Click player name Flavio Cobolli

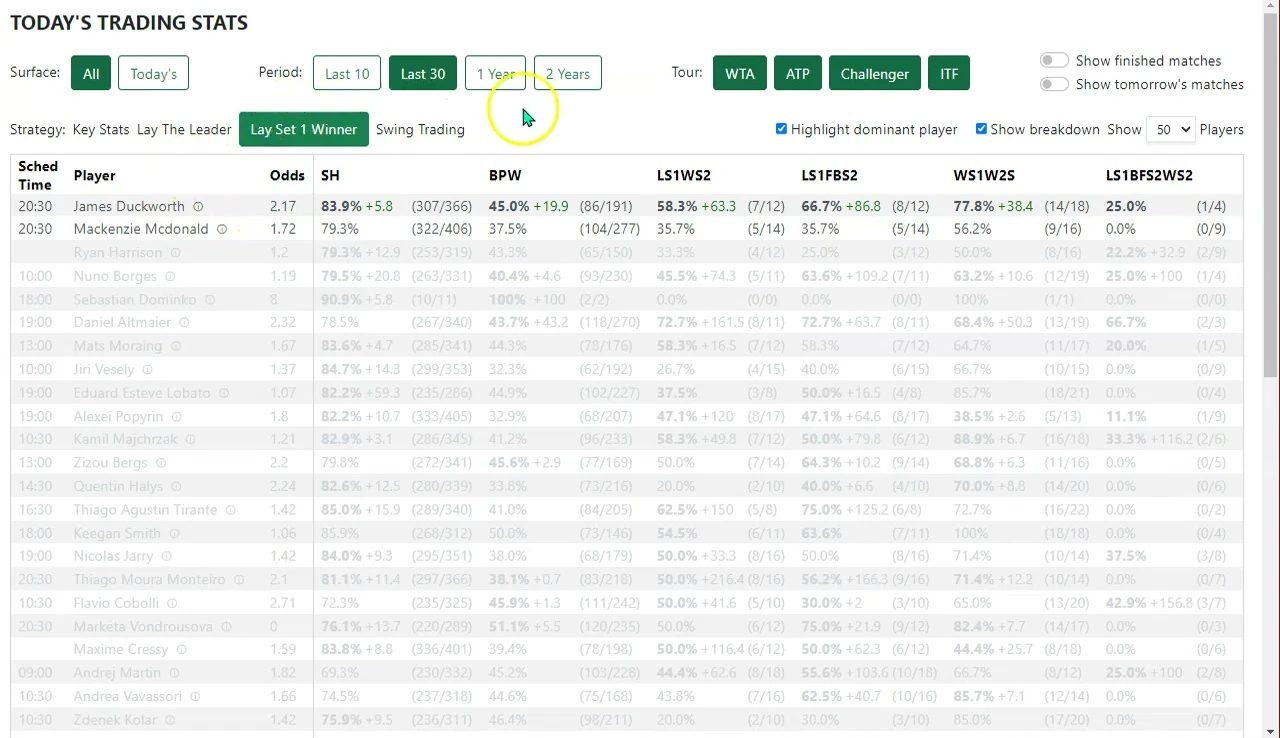click(x=116, y=603)
